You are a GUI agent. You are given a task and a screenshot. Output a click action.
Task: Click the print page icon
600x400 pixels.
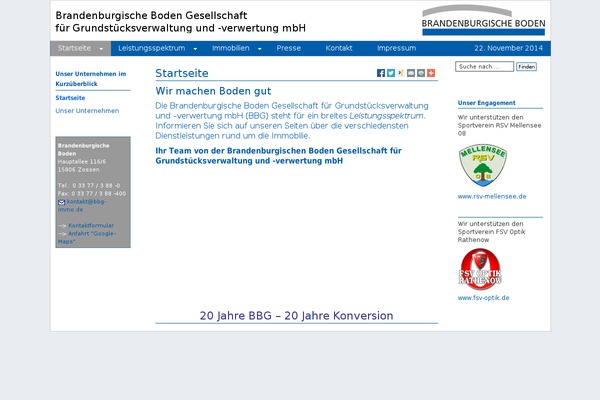coord(421,73)
